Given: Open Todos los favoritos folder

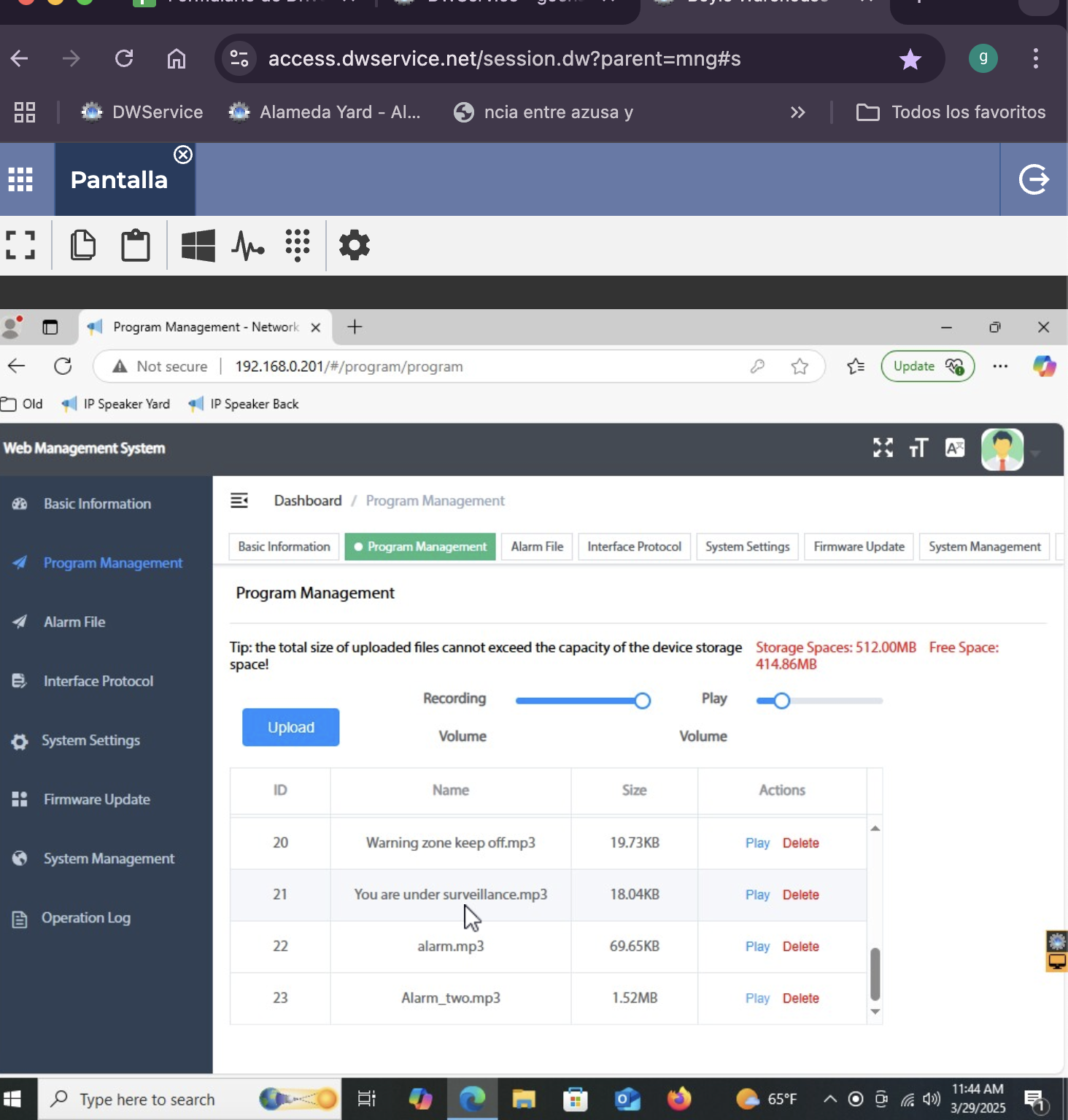Looking at the screenshot, I should tap(951, 112).
